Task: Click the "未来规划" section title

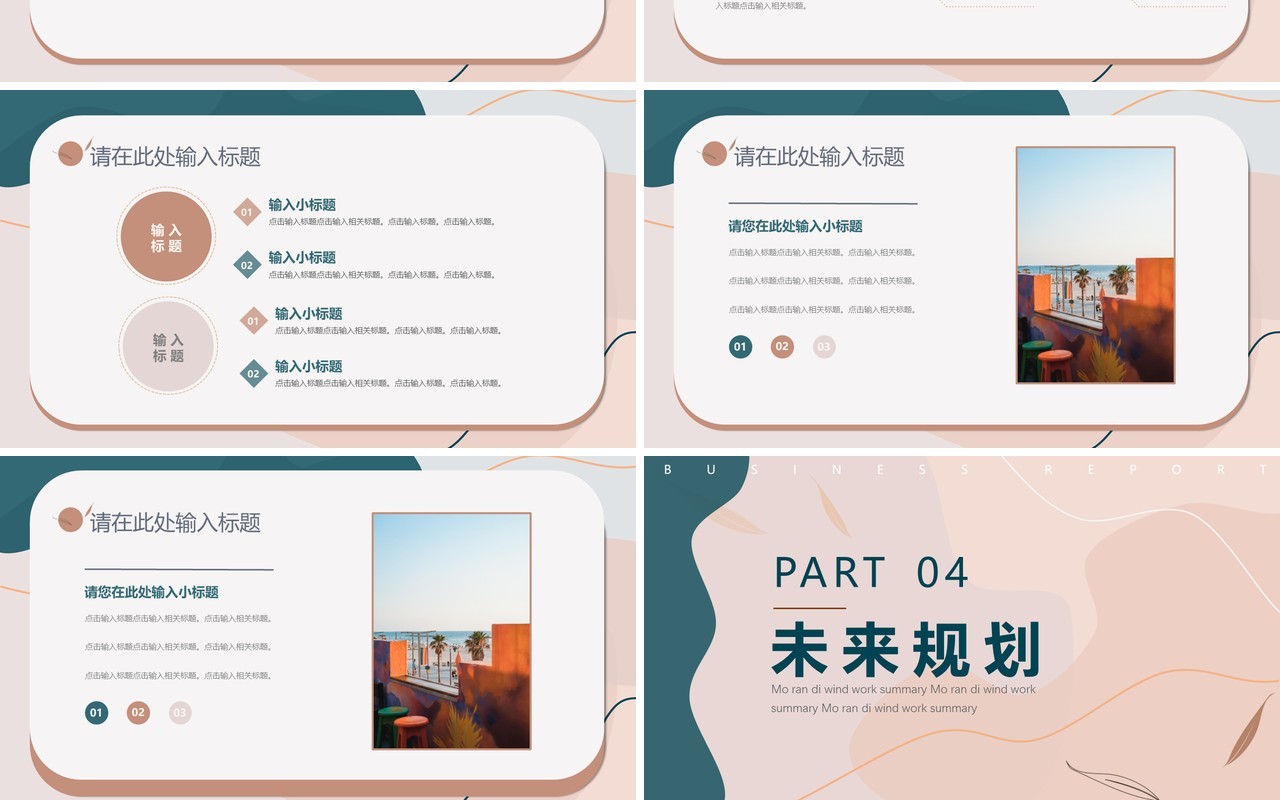Action: (907, 650)
